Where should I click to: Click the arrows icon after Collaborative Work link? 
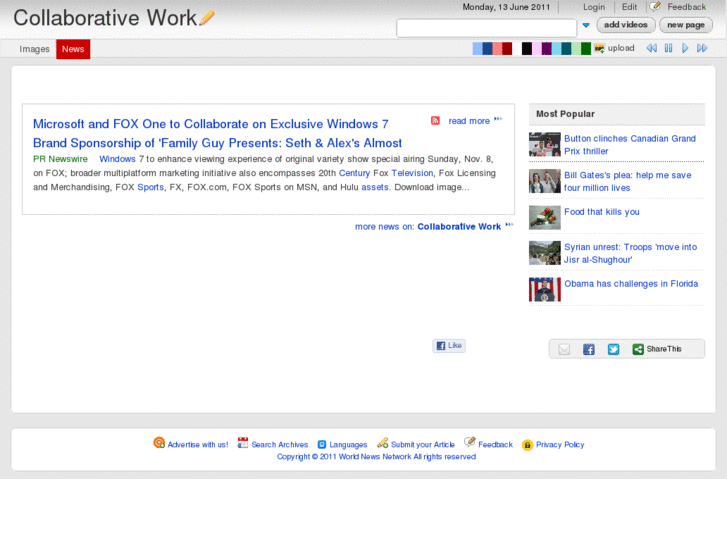pos(510,225)
